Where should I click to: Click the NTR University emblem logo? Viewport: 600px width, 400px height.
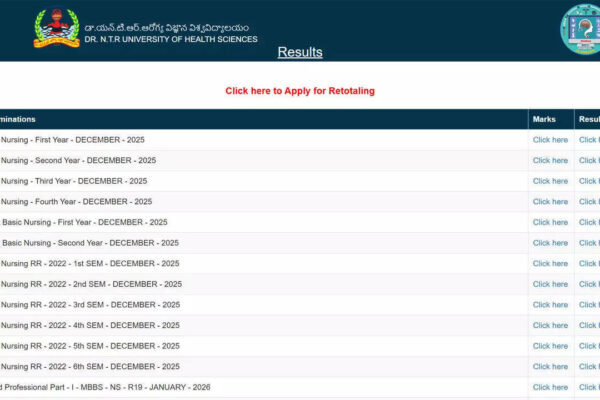point(56,29)
